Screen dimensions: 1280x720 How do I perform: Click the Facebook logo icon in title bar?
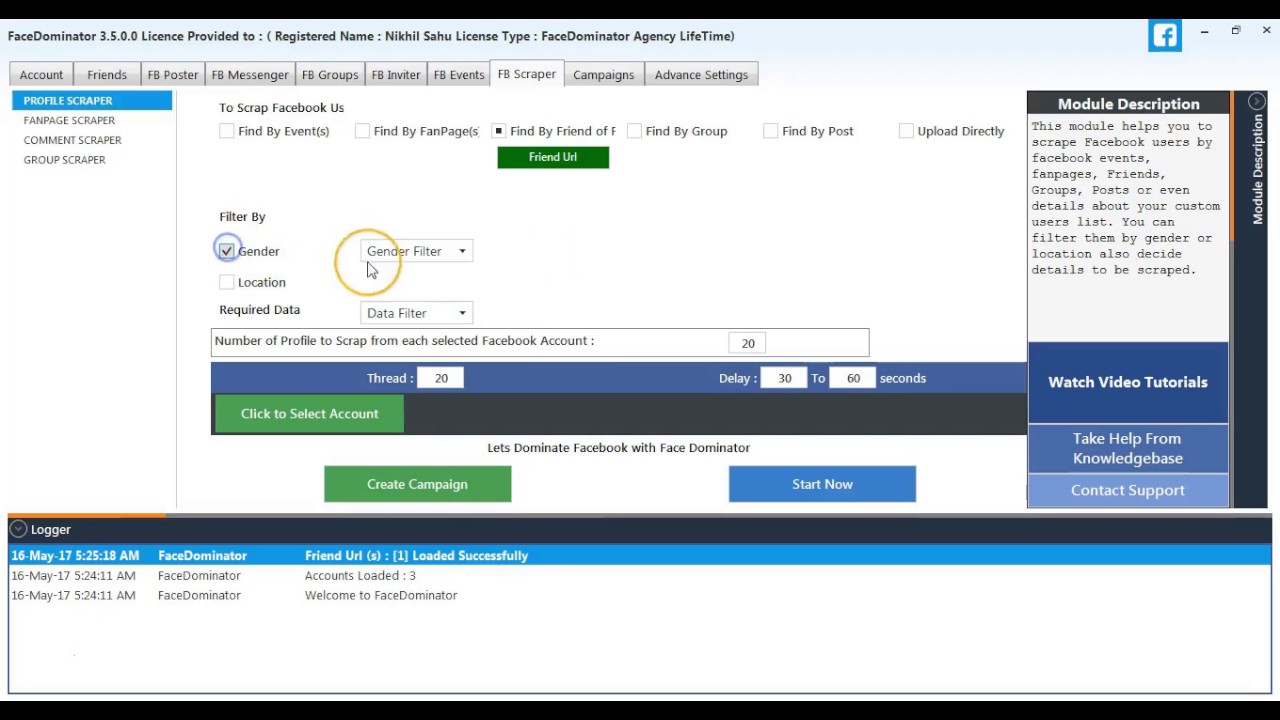pos(1165,36)
